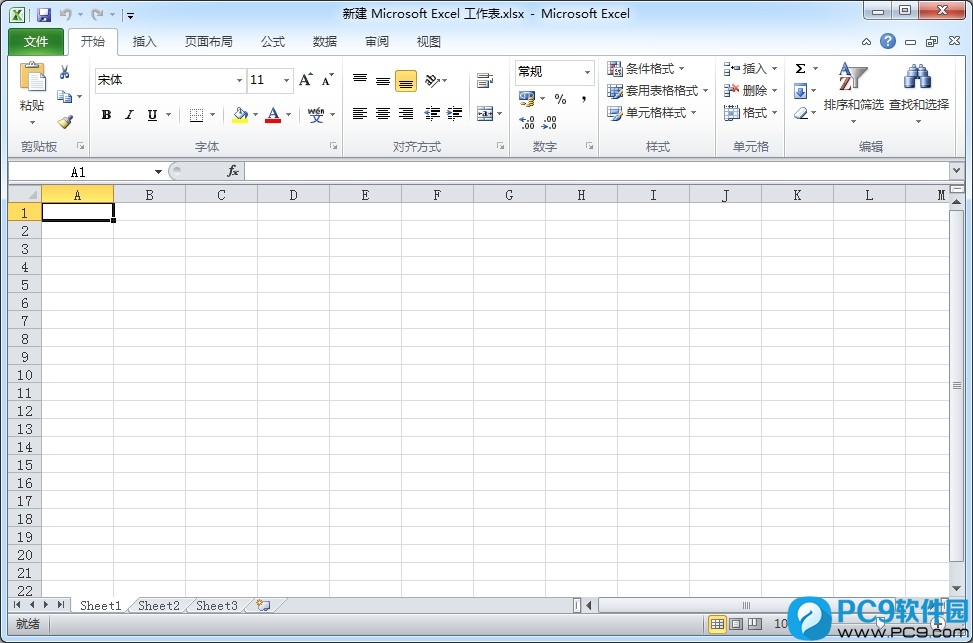973x643 pixels.
Task: Toggle align text right
Action: click(406, 113)
